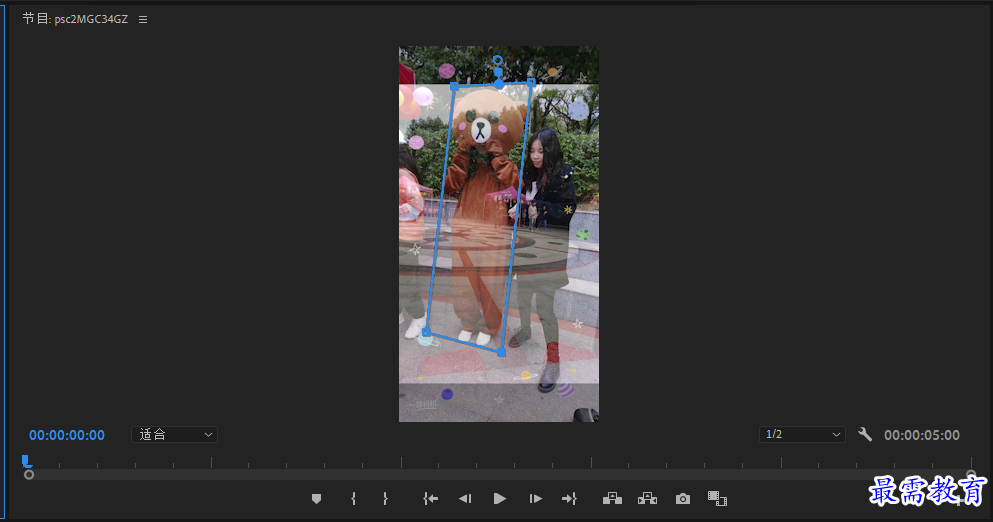Open the comparison view button

(717, 499)
